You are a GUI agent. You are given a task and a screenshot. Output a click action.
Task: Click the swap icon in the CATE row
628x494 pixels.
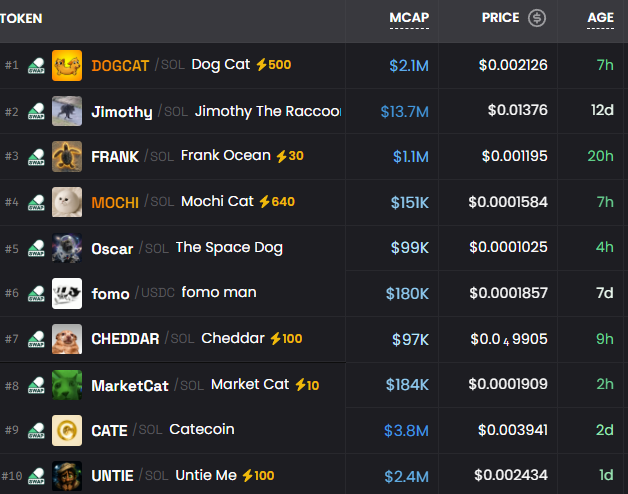36,431
